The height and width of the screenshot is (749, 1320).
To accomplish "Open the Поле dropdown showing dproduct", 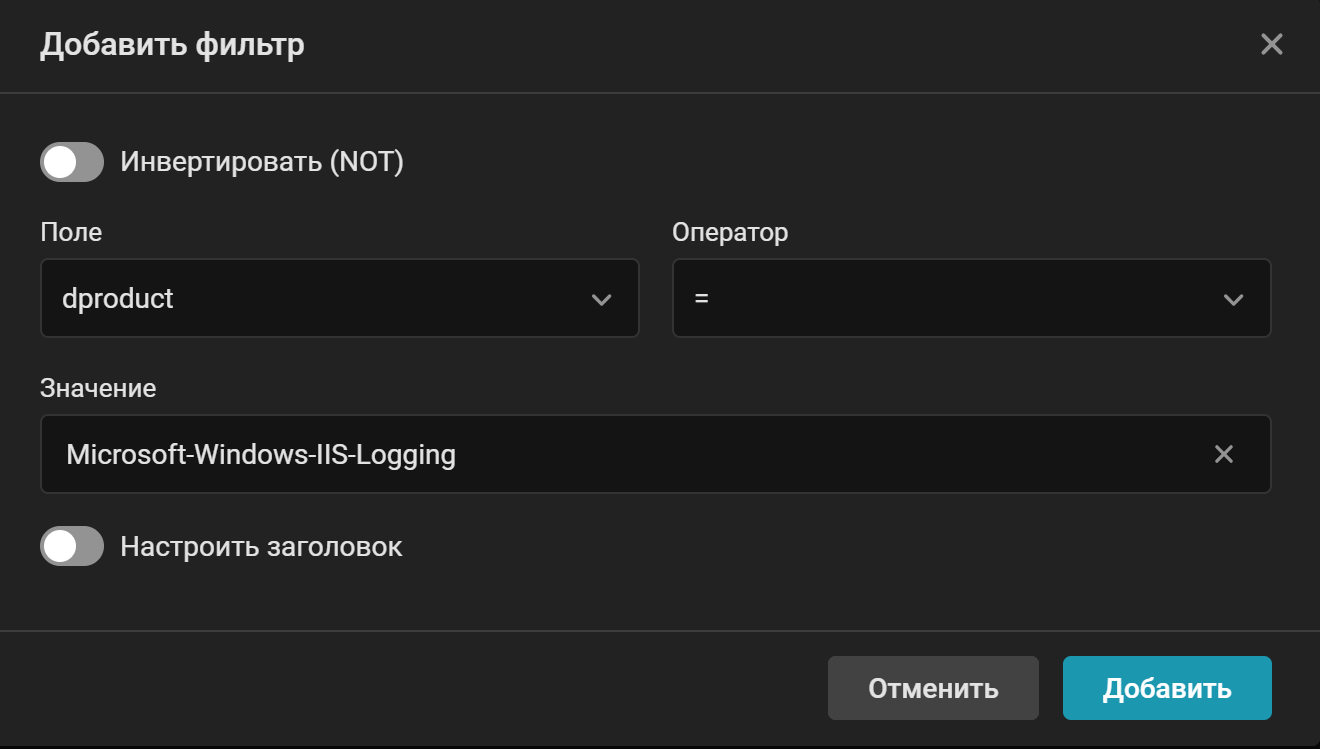I will [x=340, y=298].
